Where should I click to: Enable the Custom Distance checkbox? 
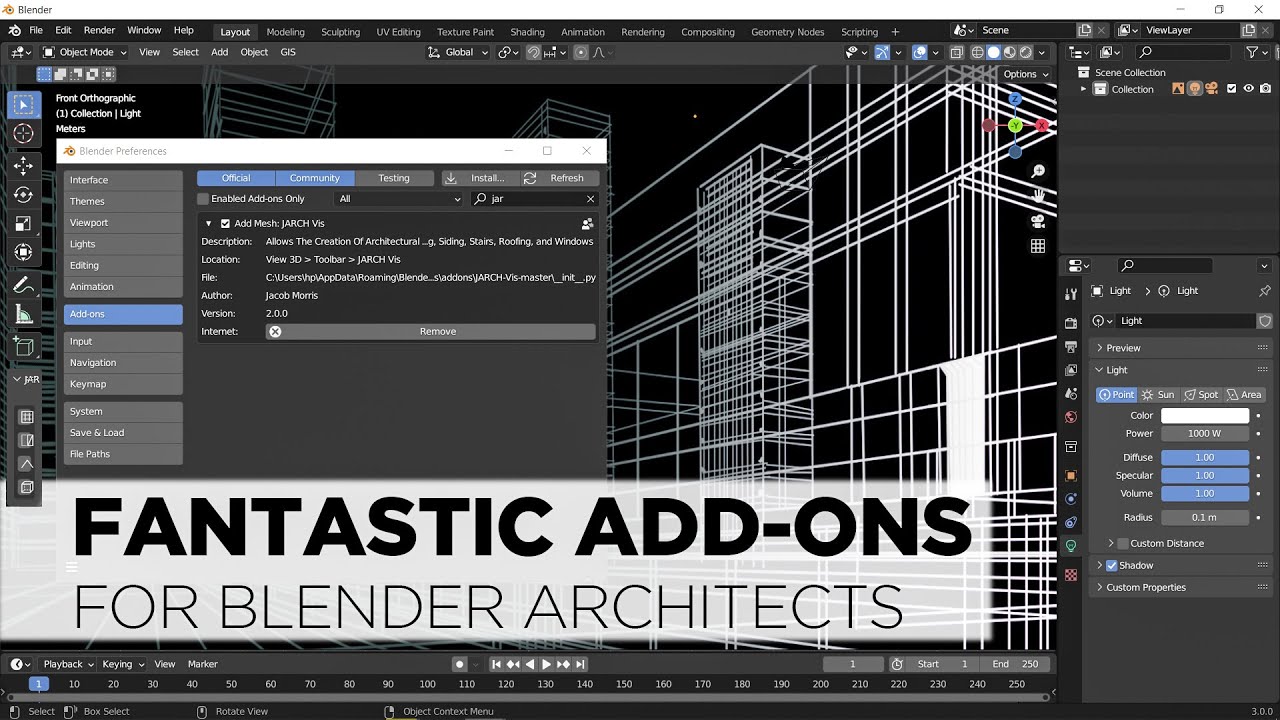[1122, 543]
